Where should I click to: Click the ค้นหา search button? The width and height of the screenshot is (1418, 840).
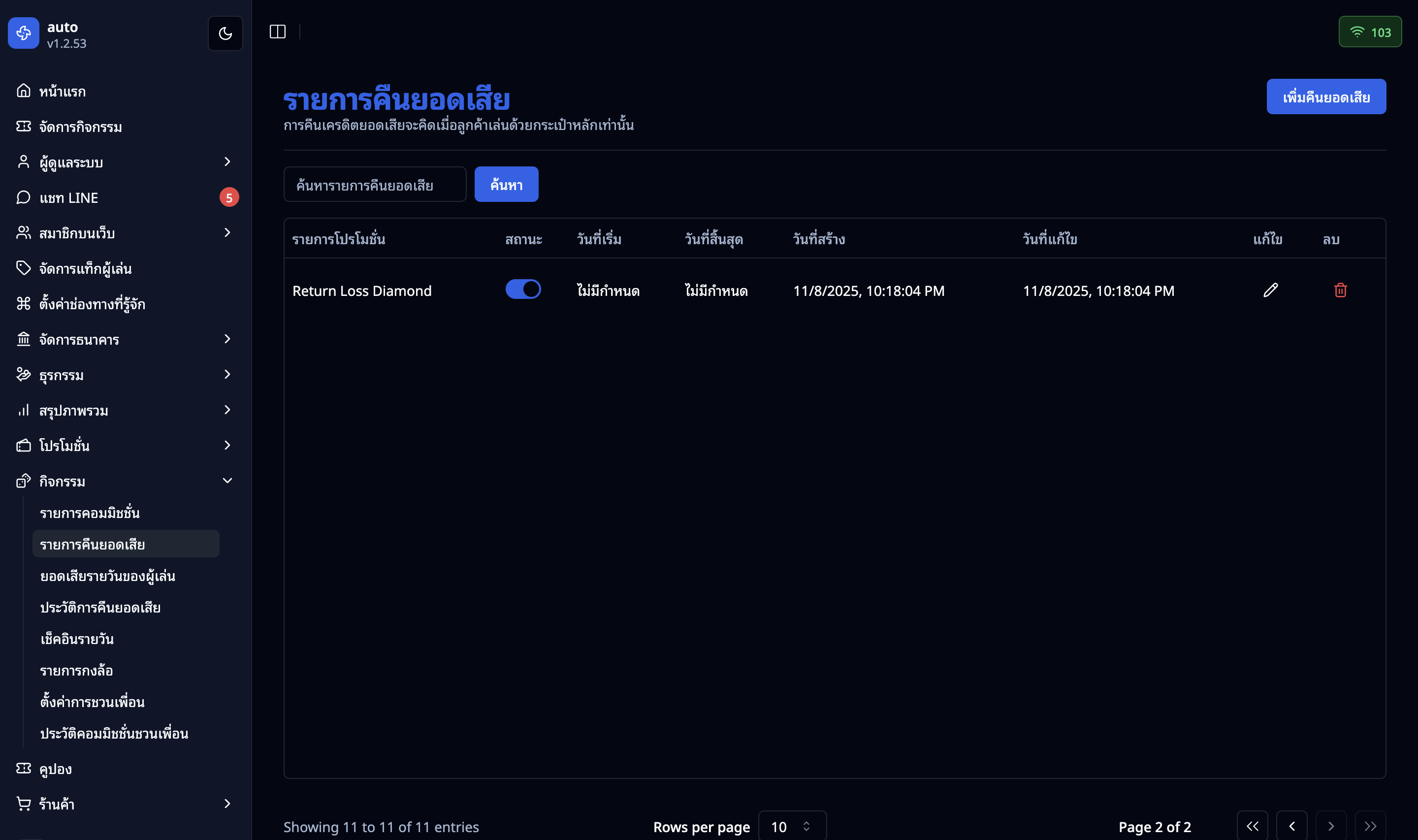506,184
